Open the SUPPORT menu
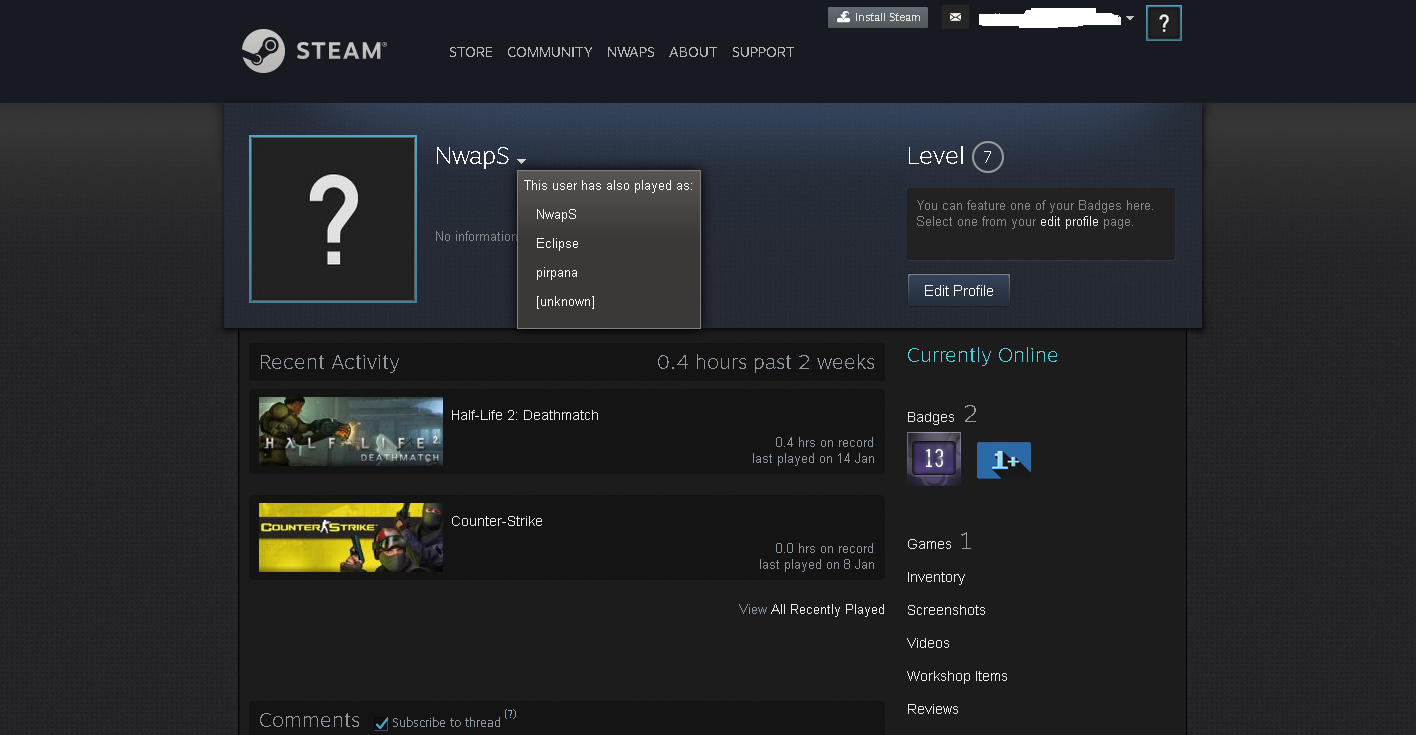The height and width of the screenshot is (735, 1416). point(763,52)
